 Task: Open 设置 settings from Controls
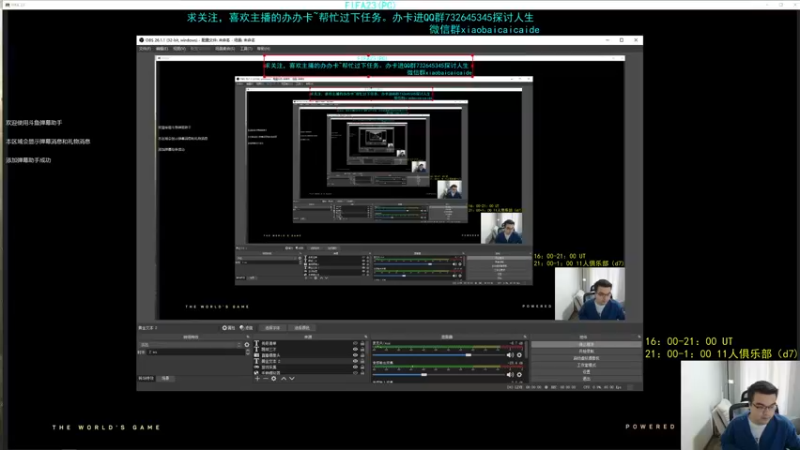585,372
